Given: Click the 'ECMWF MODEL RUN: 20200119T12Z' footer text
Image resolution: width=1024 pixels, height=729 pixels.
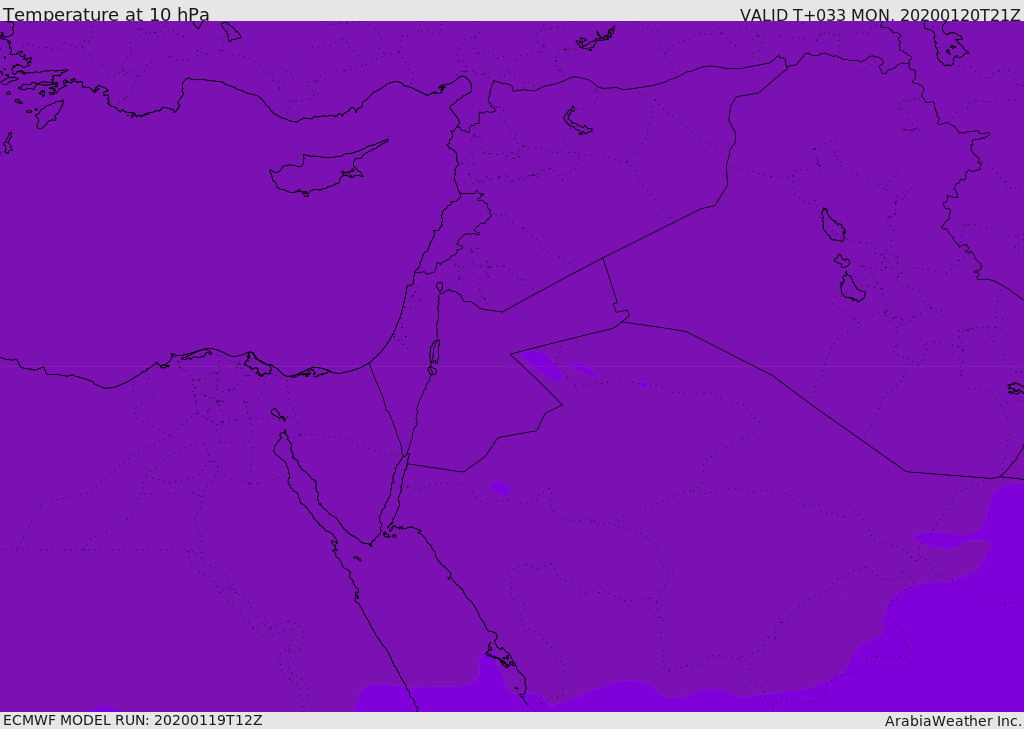Looking at the screenshot, I should point(133,721).
